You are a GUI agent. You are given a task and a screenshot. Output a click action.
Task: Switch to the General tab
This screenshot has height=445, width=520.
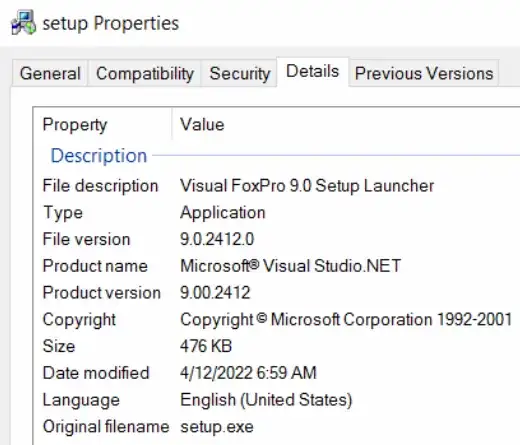tap(50, 73)
